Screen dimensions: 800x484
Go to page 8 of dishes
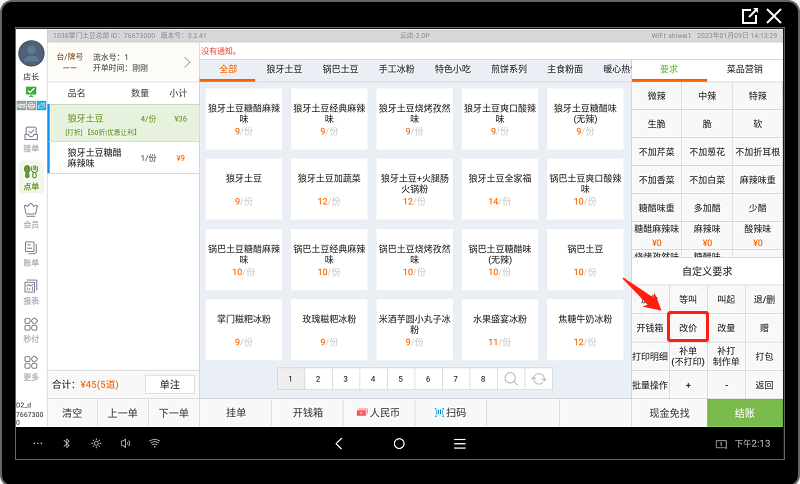pos(483,379)
